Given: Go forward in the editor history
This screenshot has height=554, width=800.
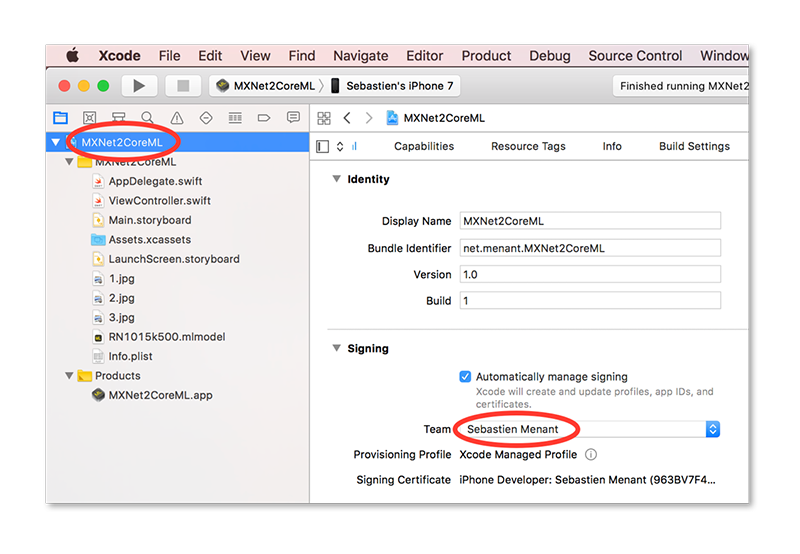Looking at the screenshot, I should [368, 118].
